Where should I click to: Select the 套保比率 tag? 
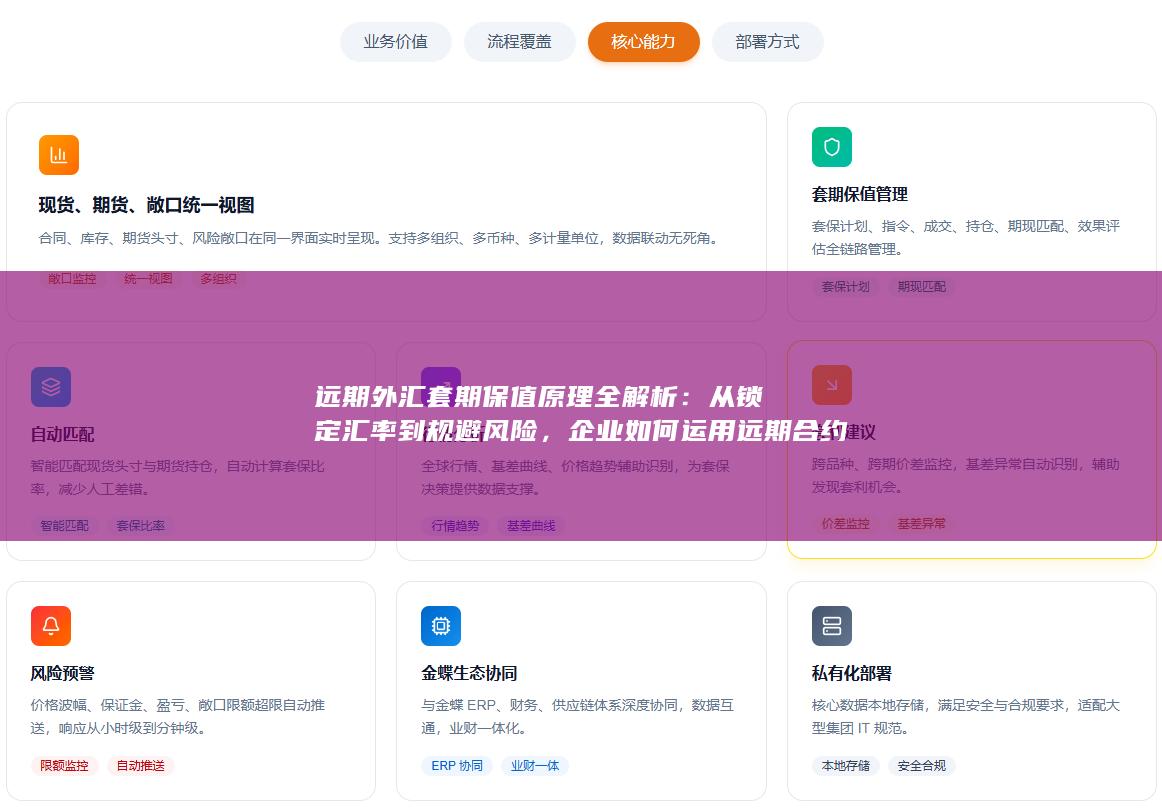(x=141, y=526)
